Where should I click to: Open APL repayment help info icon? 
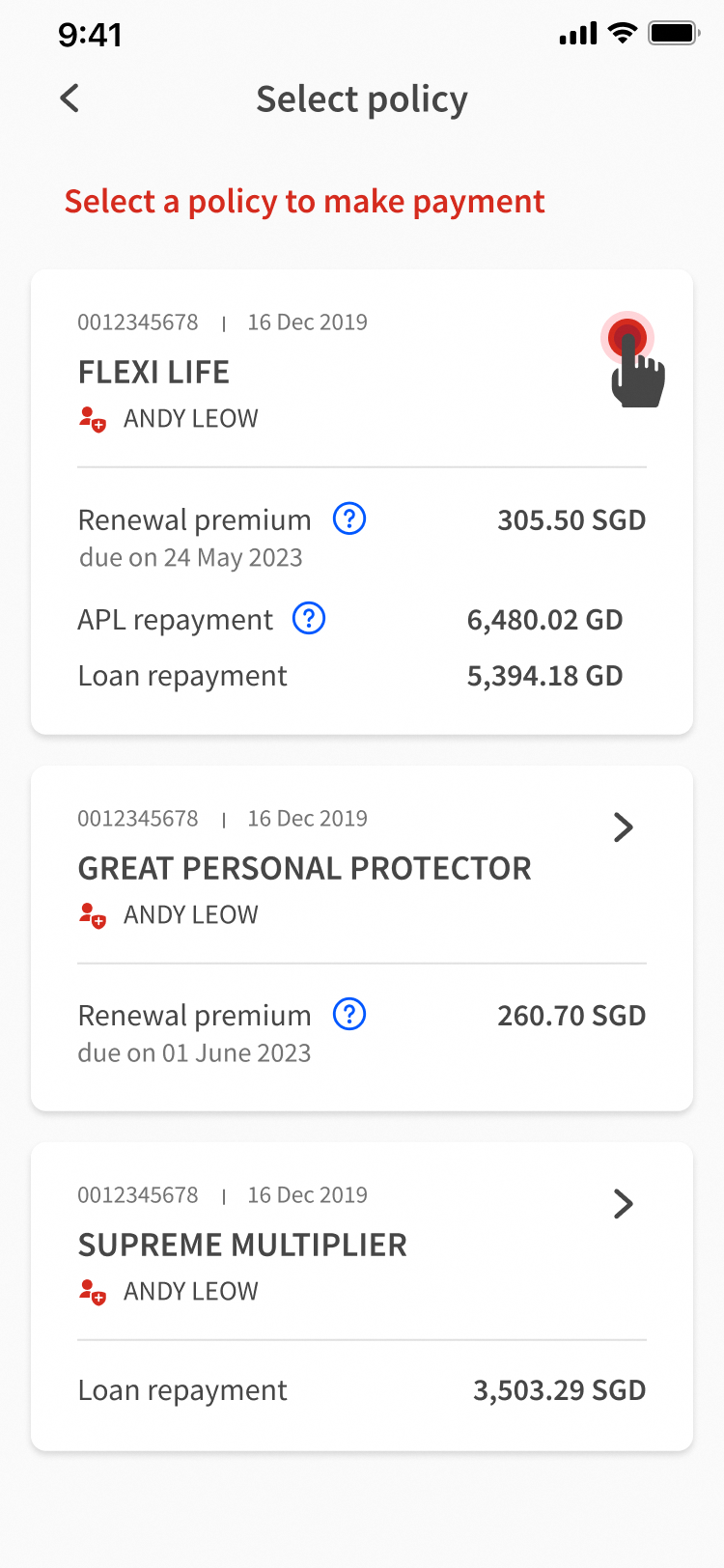pyautogui.click(x=309, y=618)
